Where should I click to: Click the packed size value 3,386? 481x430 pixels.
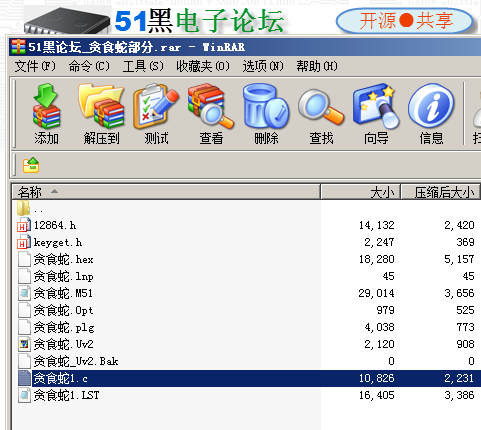click(459, 395)
